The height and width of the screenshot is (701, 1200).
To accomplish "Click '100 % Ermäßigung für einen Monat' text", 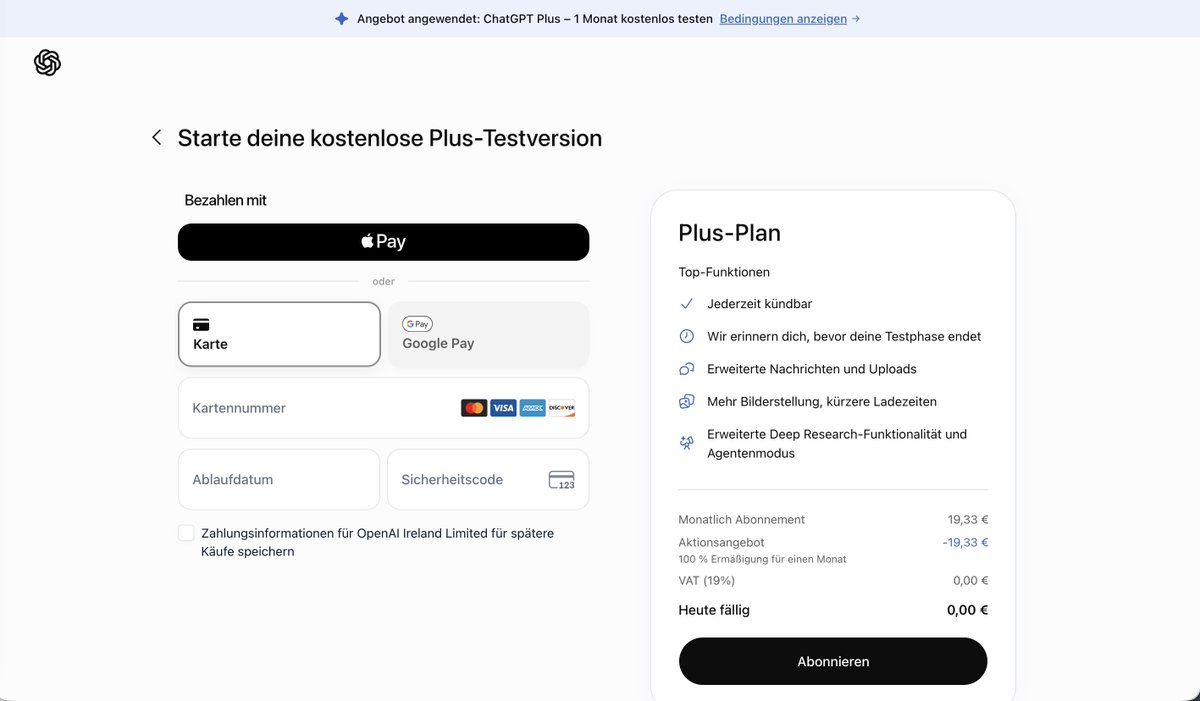I will (x=763, y=559).
